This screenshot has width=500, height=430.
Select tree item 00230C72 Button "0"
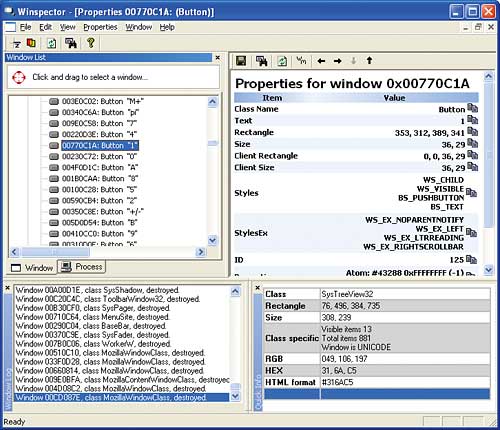99,156
